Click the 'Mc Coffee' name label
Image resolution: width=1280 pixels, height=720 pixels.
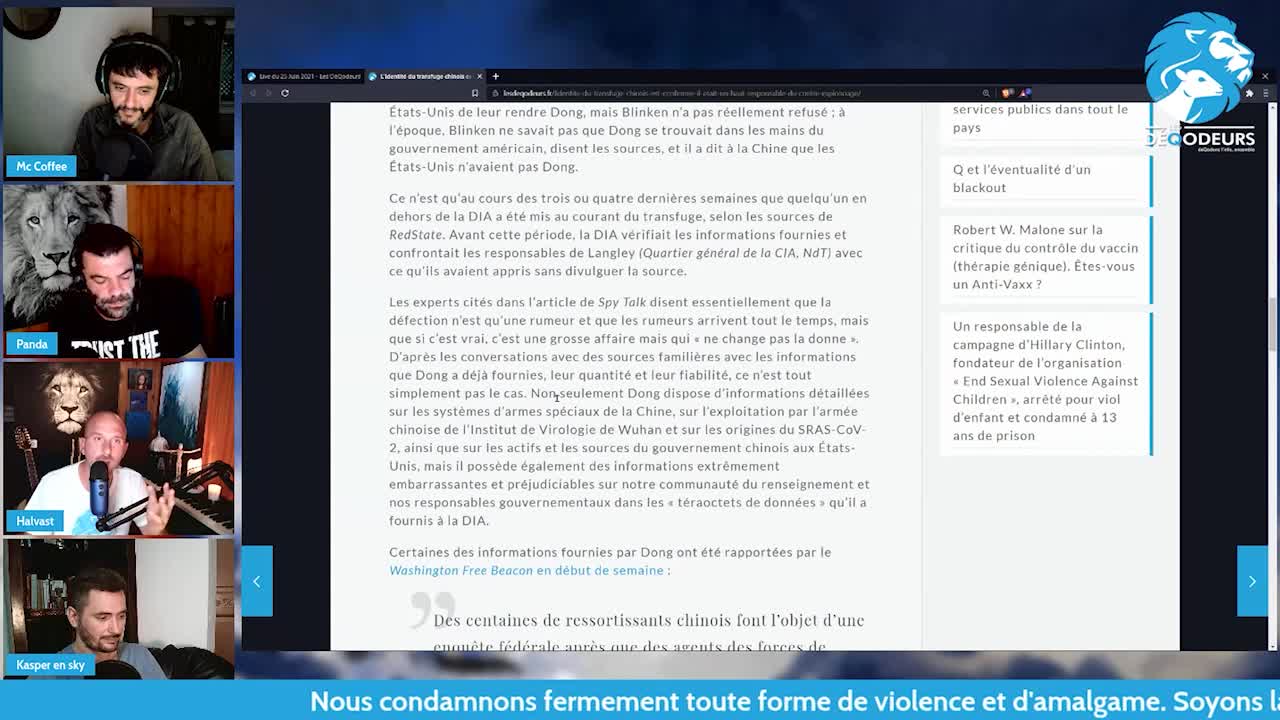(x=41, y=166)
